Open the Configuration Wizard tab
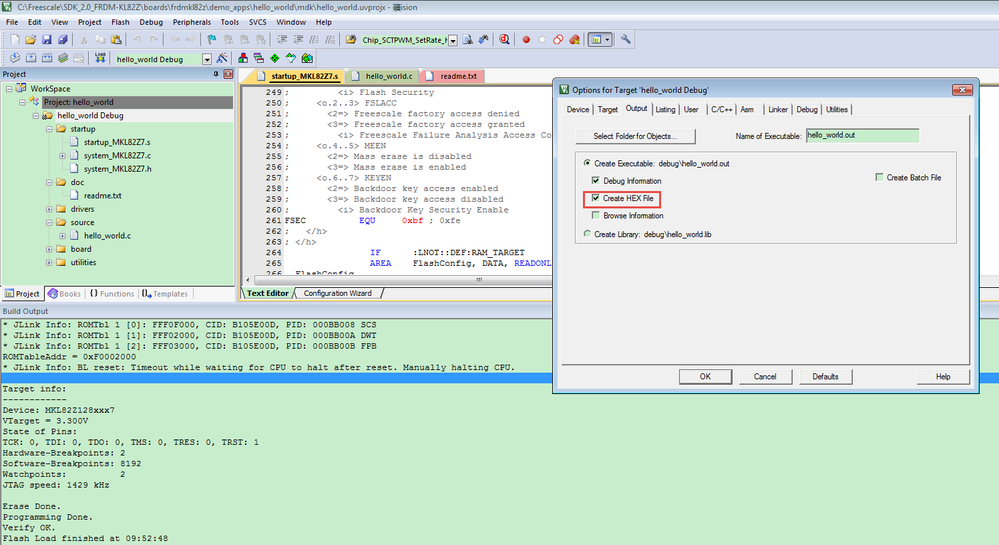Screen dimensions: 999x545 click(338, 293)
